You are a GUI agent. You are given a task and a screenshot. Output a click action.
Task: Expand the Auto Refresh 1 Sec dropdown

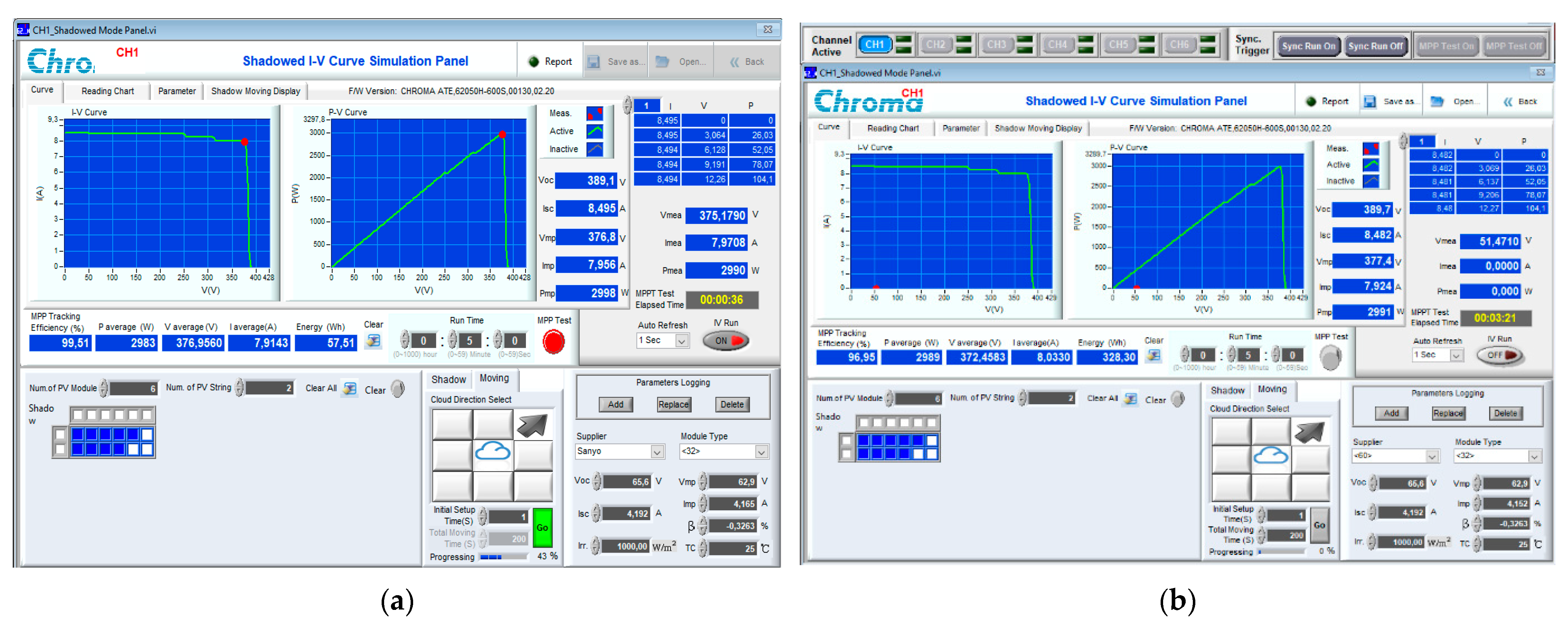pyautogui.click(x=682, y=341)
